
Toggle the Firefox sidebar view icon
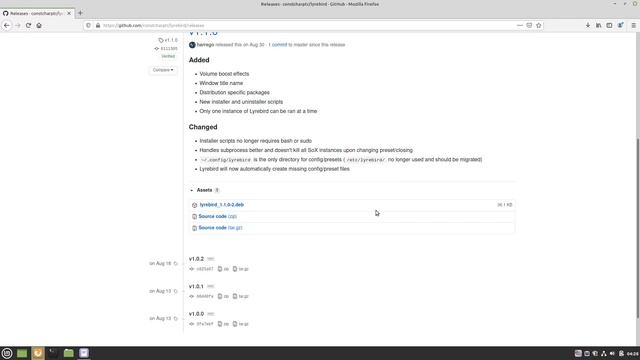(609, 25)
